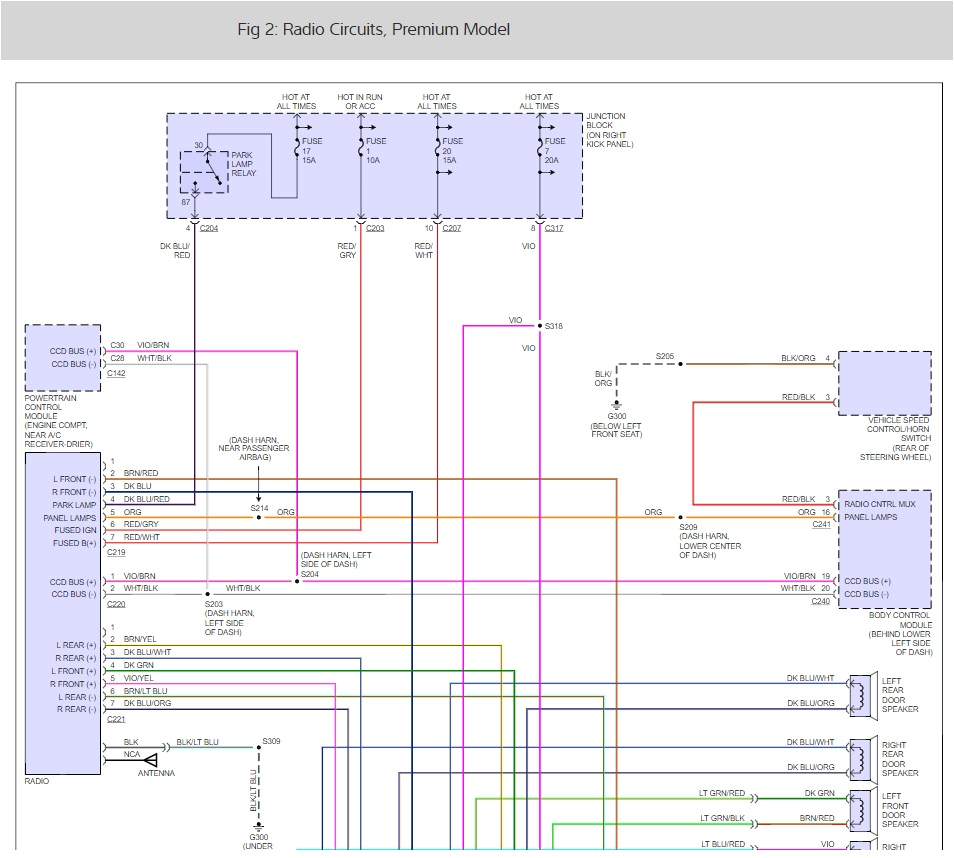Click the Park Lamp Relay symbol
The width and height of the screenshot is (954, 858).
[x=203, y=171]
